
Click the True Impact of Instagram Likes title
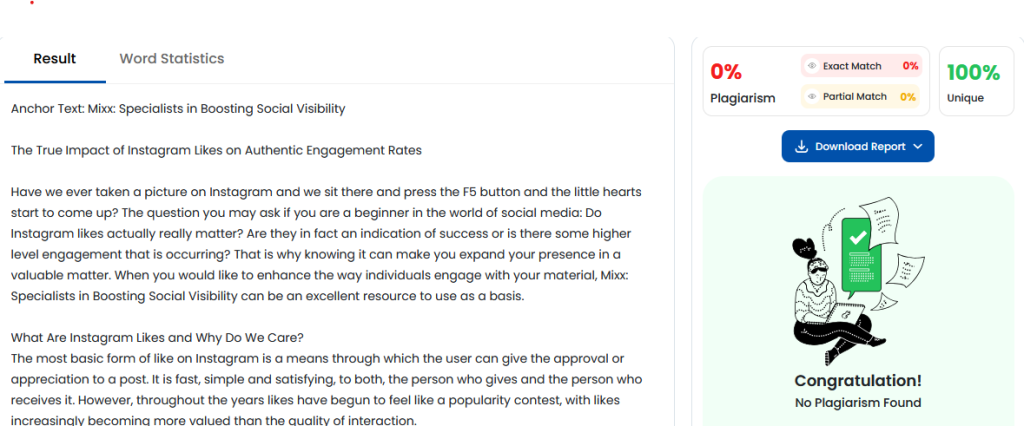pyautogui.click(x=216, y=150)
